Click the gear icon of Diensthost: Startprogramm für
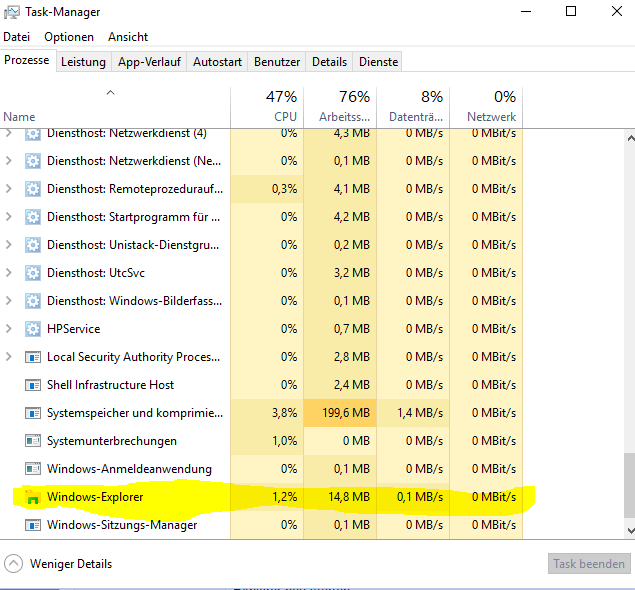This screenshot has width=635, height=590. (33, 217)
